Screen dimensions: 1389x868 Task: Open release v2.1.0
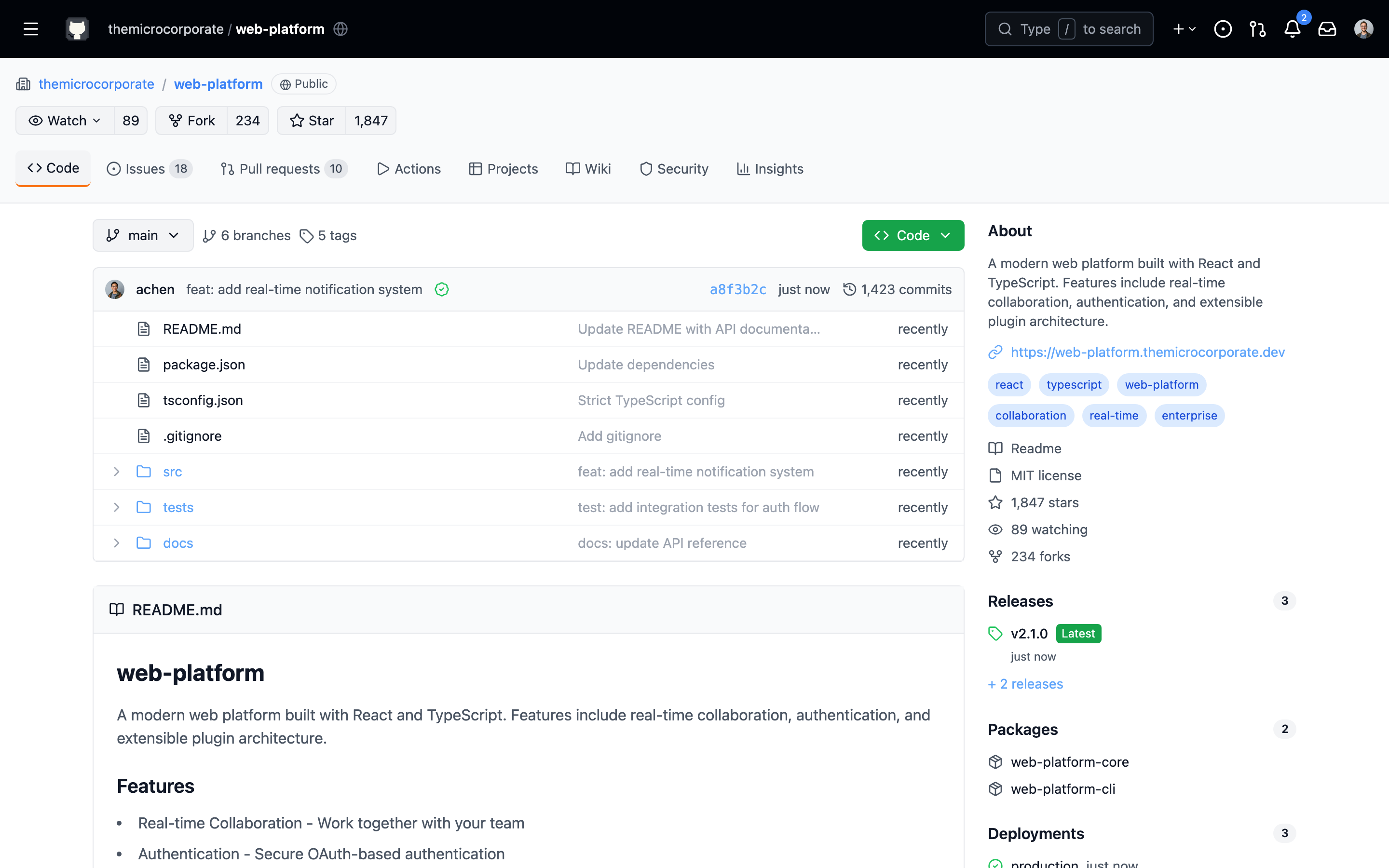click(x=1029, y=634)
